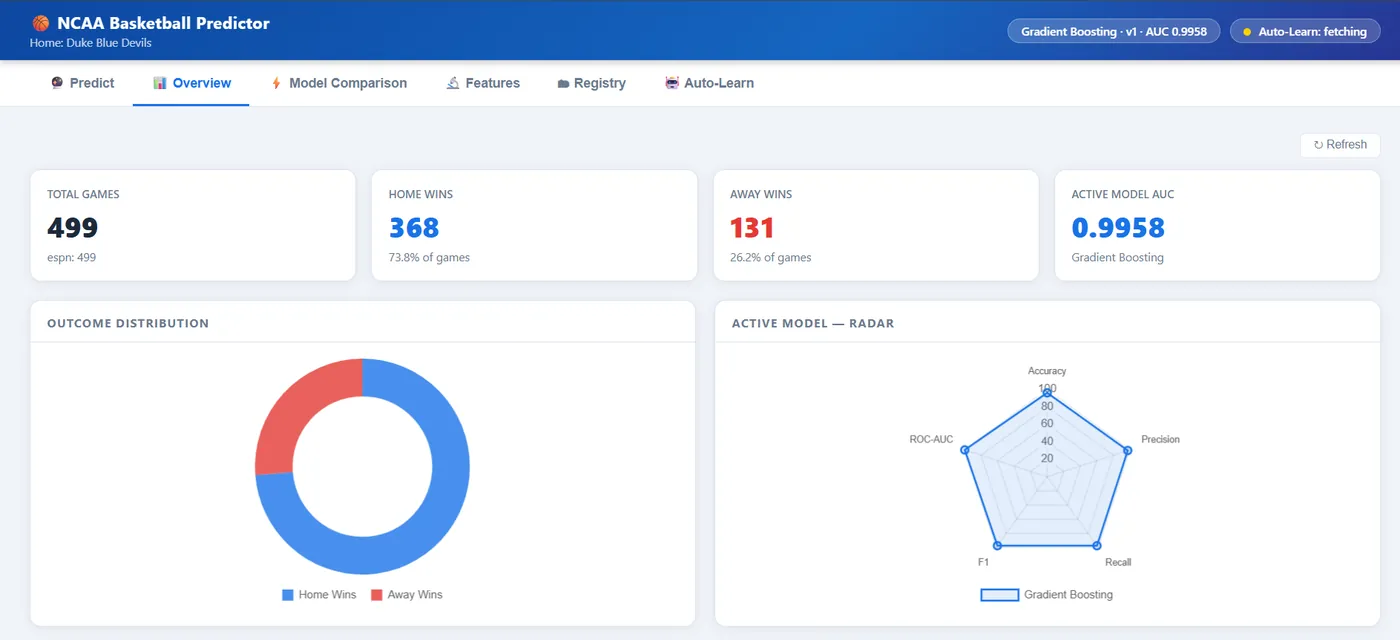The image size is (1400, 640).
Task: Click the Auto-Learn: fetching status pill
Action: coord(1305,32)
